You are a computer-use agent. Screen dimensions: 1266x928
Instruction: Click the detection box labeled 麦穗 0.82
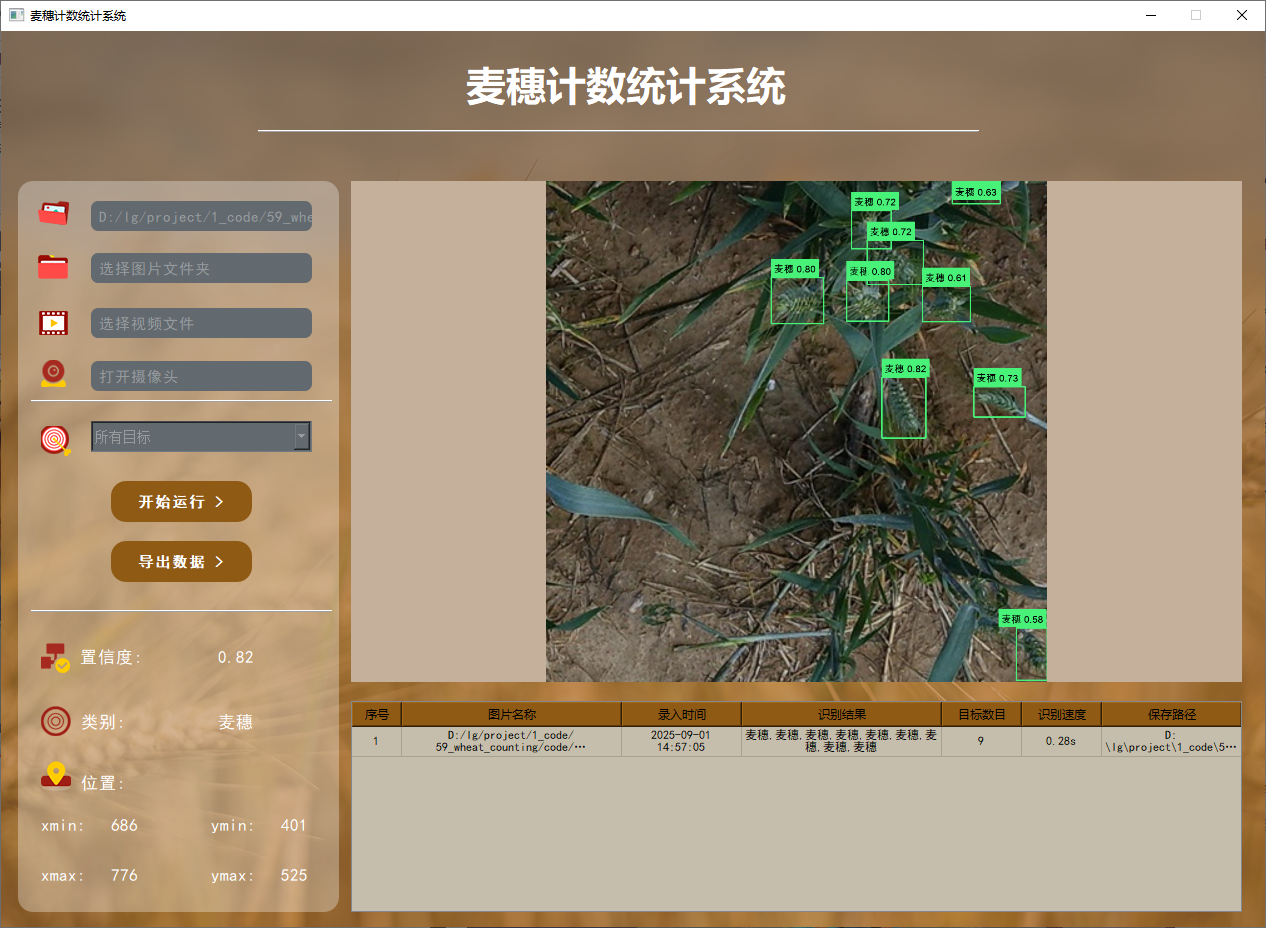pos(903,407)
